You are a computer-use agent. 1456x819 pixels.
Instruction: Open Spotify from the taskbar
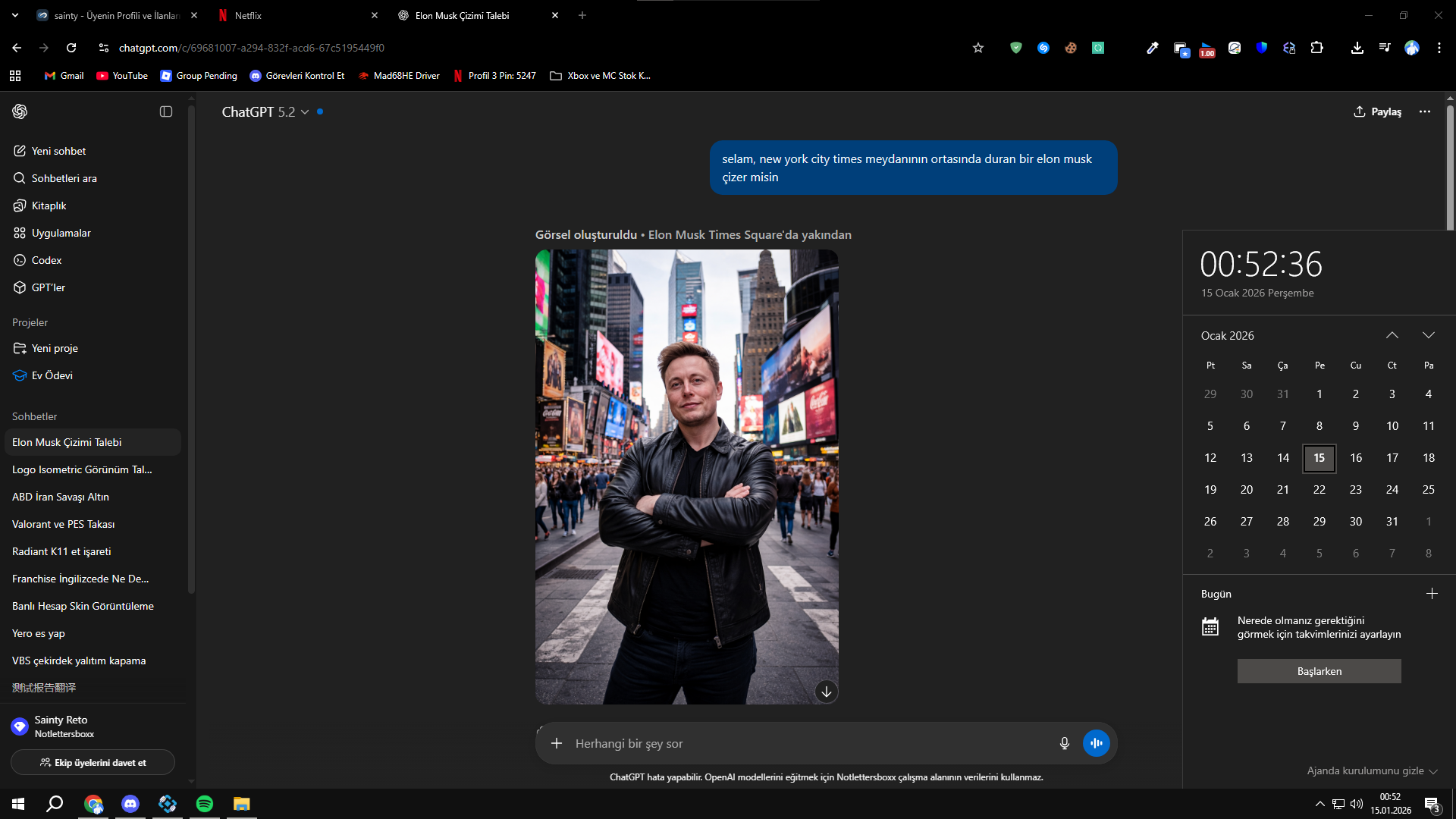(205, 804)
